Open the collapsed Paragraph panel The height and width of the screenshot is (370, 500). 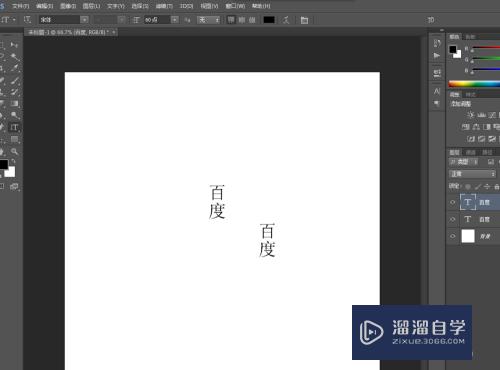(x=437, y=104)
